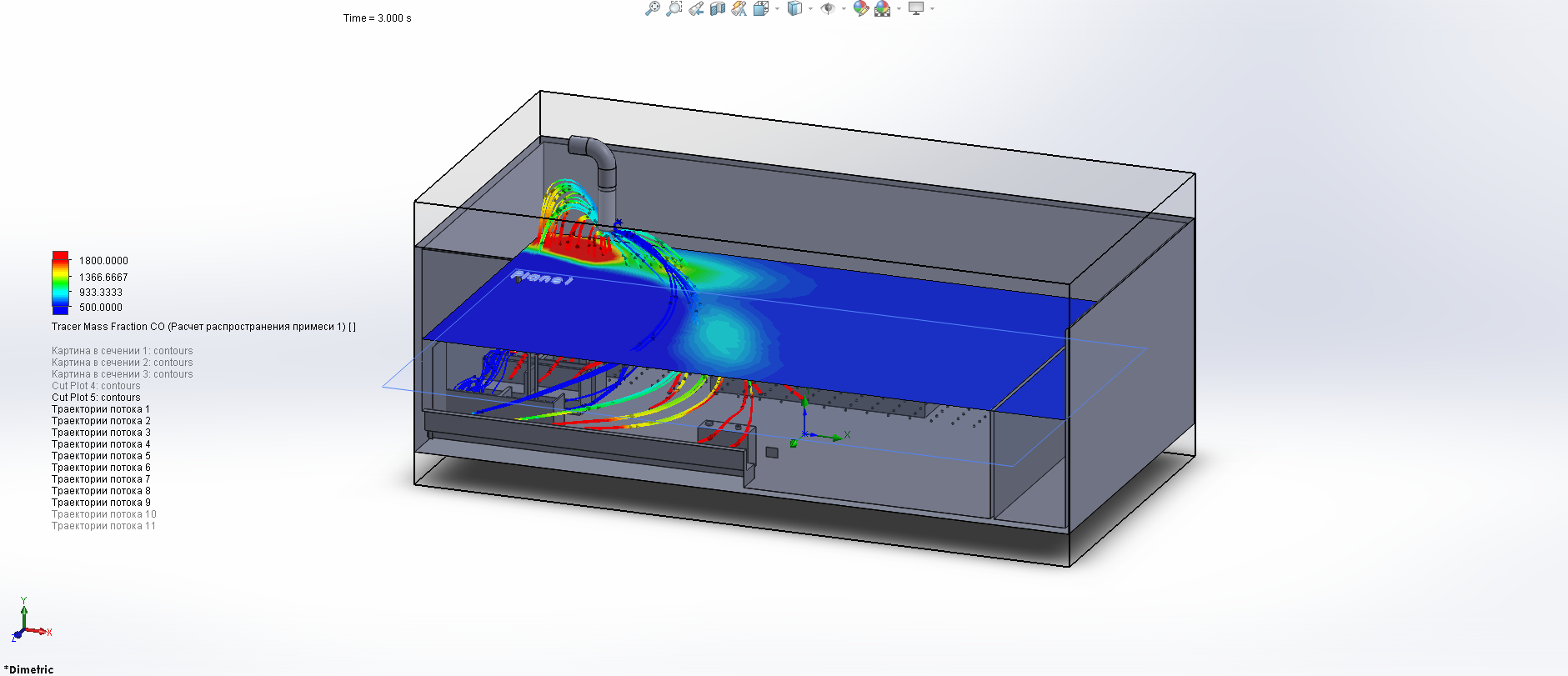The height and width of the screenshot is (676, 1568).
Task: Click the legend value 933.3333
Action: click(101, 293)
